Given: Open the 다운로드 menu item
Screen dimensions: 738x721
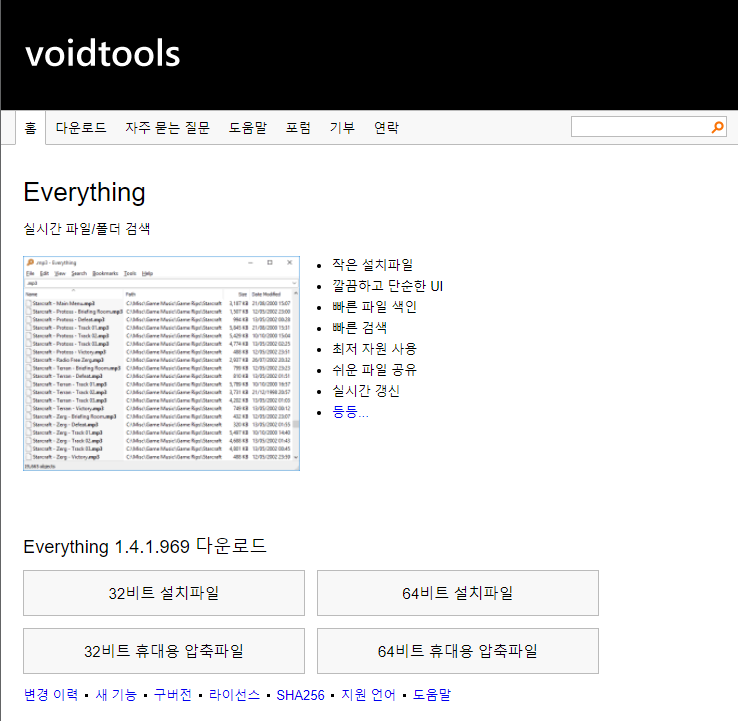Looking at the screenshot, I should (81, 128).
